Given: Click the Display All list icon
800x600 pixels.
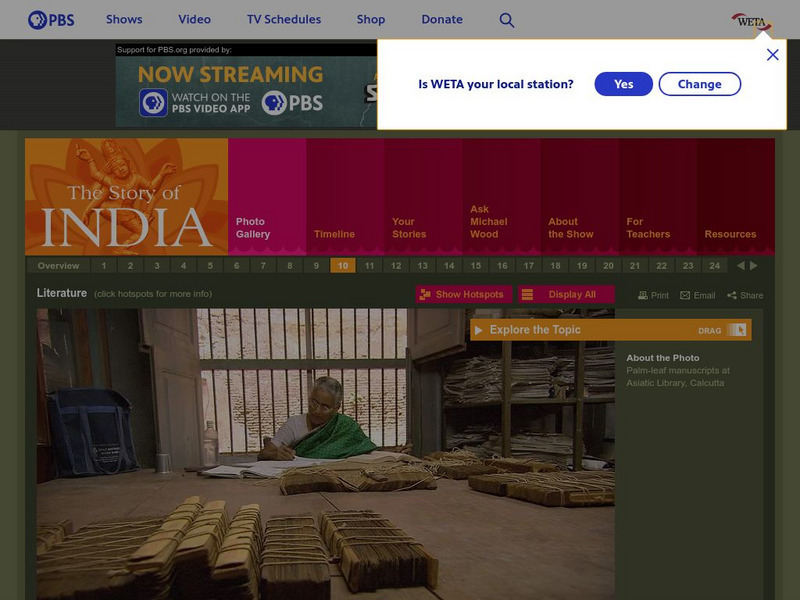Looking at the screenshot, I should click(528, 293).
